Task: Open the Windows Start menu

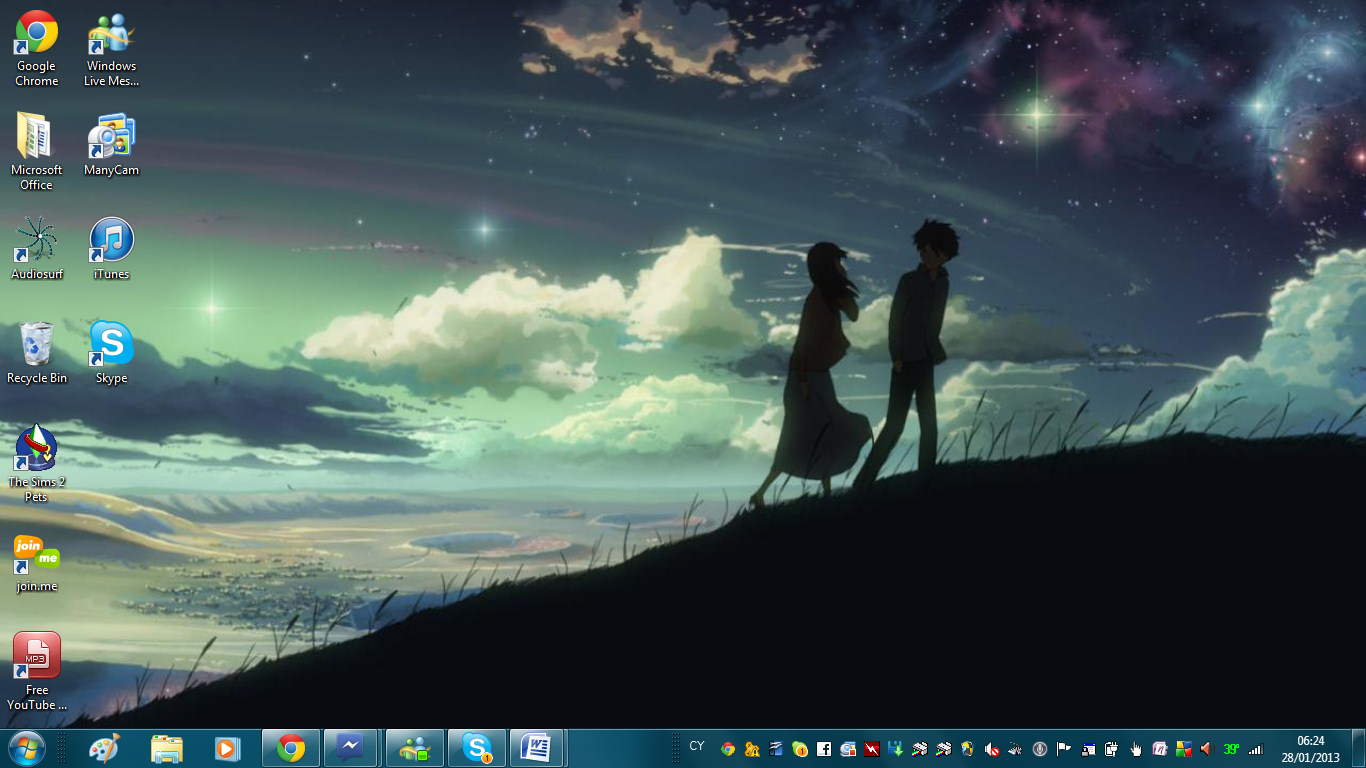Action: (26, 748)
